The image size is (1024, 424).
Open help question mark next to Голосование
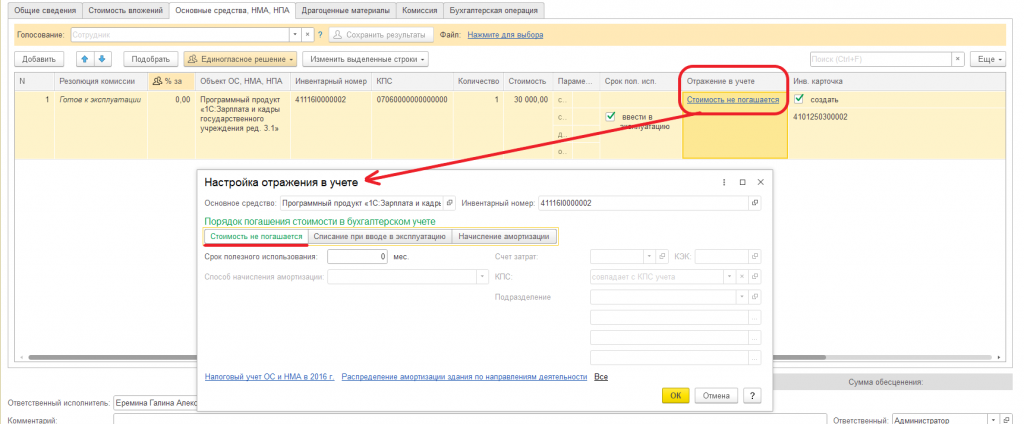[320, 35]
